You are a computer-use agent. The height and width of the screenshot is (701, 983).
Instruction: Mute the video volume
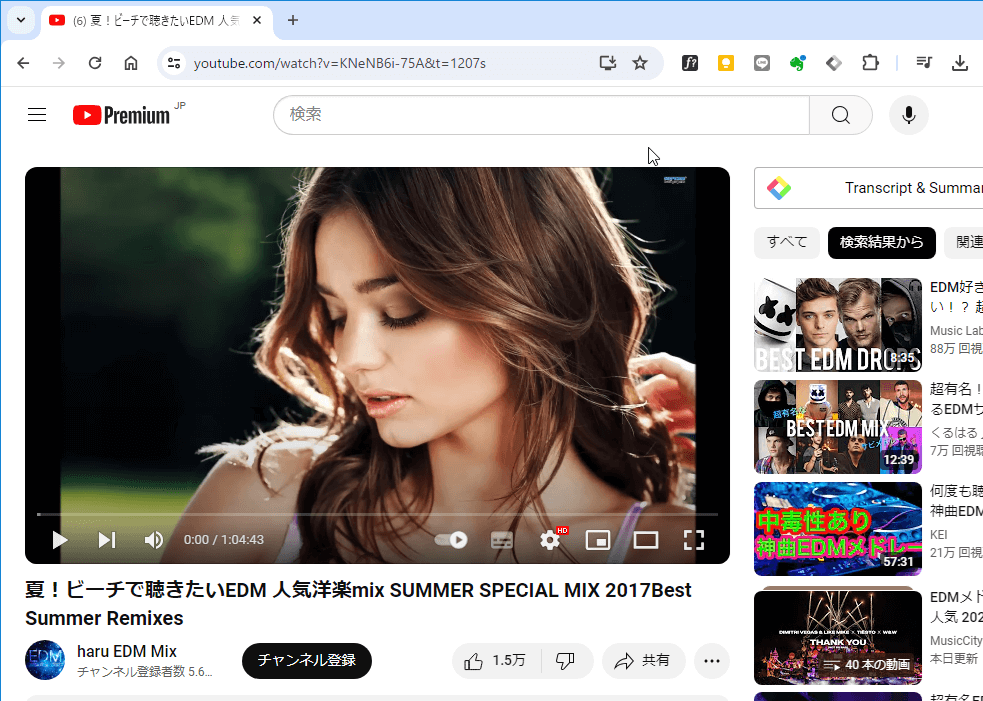point(153,540)
